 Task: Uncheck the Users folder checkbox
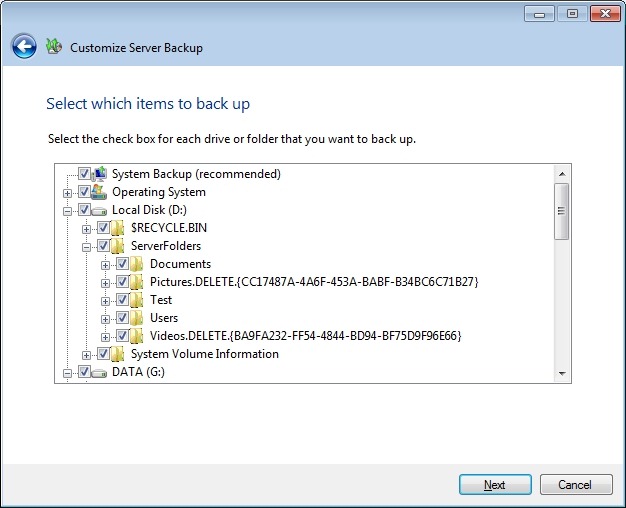122,318
